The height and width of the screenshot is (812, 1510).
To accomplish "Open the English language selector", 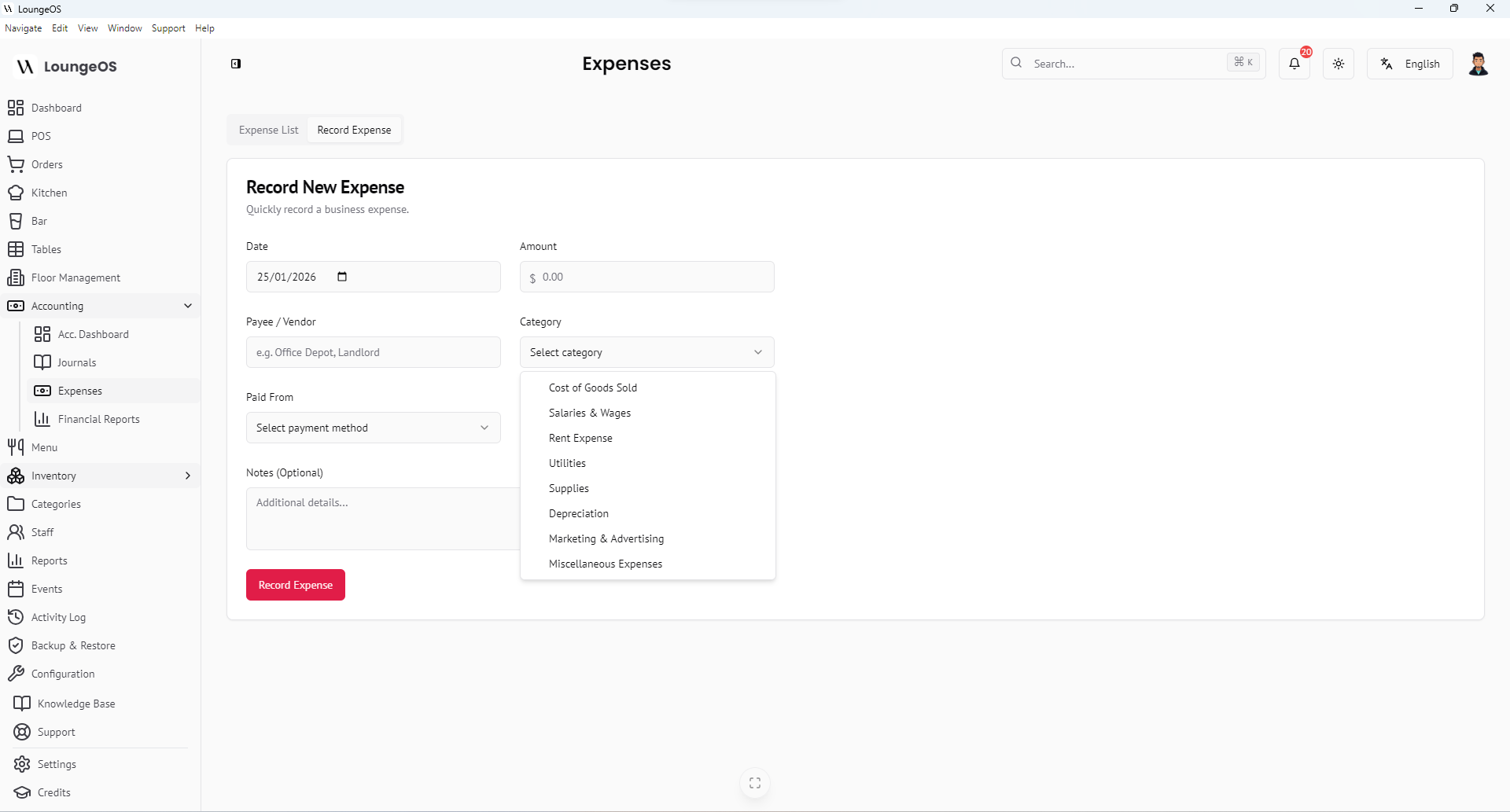I will [1410, 64].
